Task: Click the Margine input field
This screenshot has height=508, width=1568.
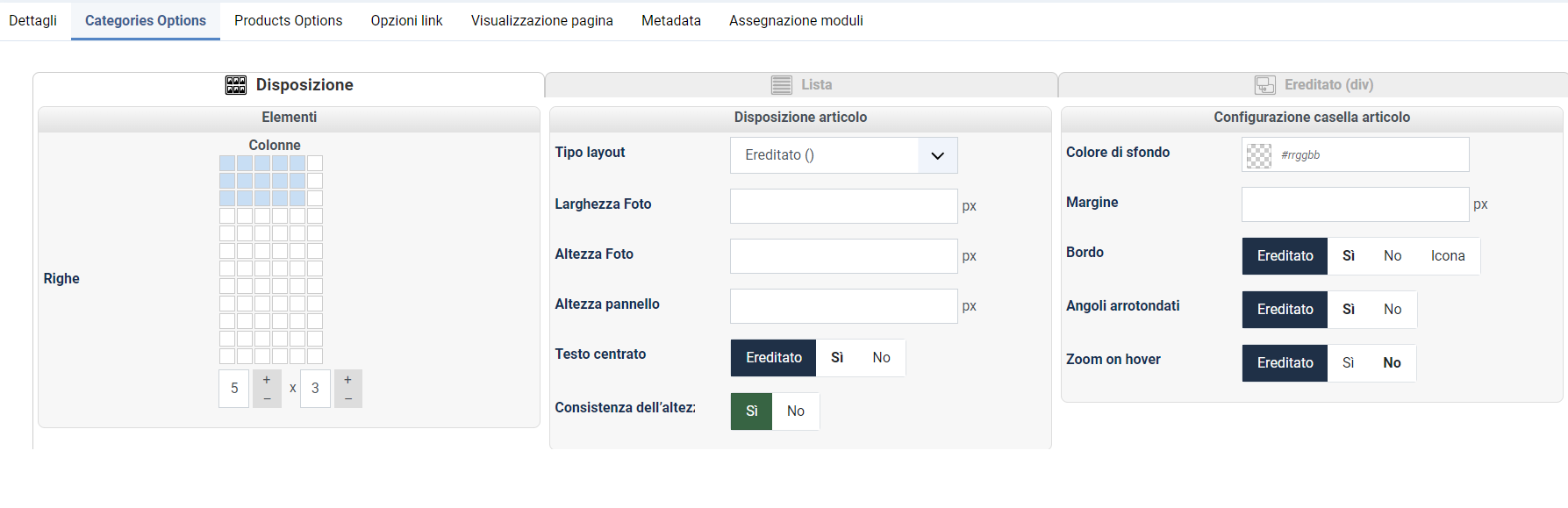Action: click(1355, 204)
